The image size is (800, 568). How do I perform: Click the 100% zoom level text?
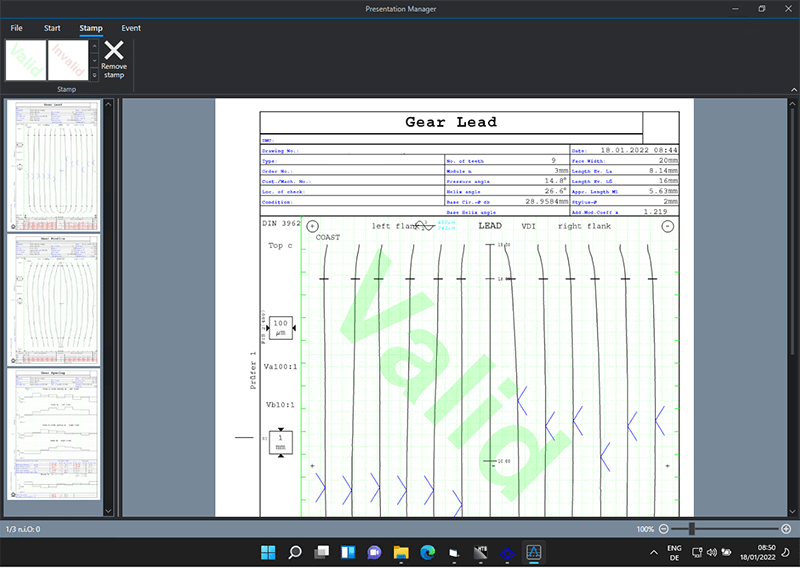tap(645, 529)
